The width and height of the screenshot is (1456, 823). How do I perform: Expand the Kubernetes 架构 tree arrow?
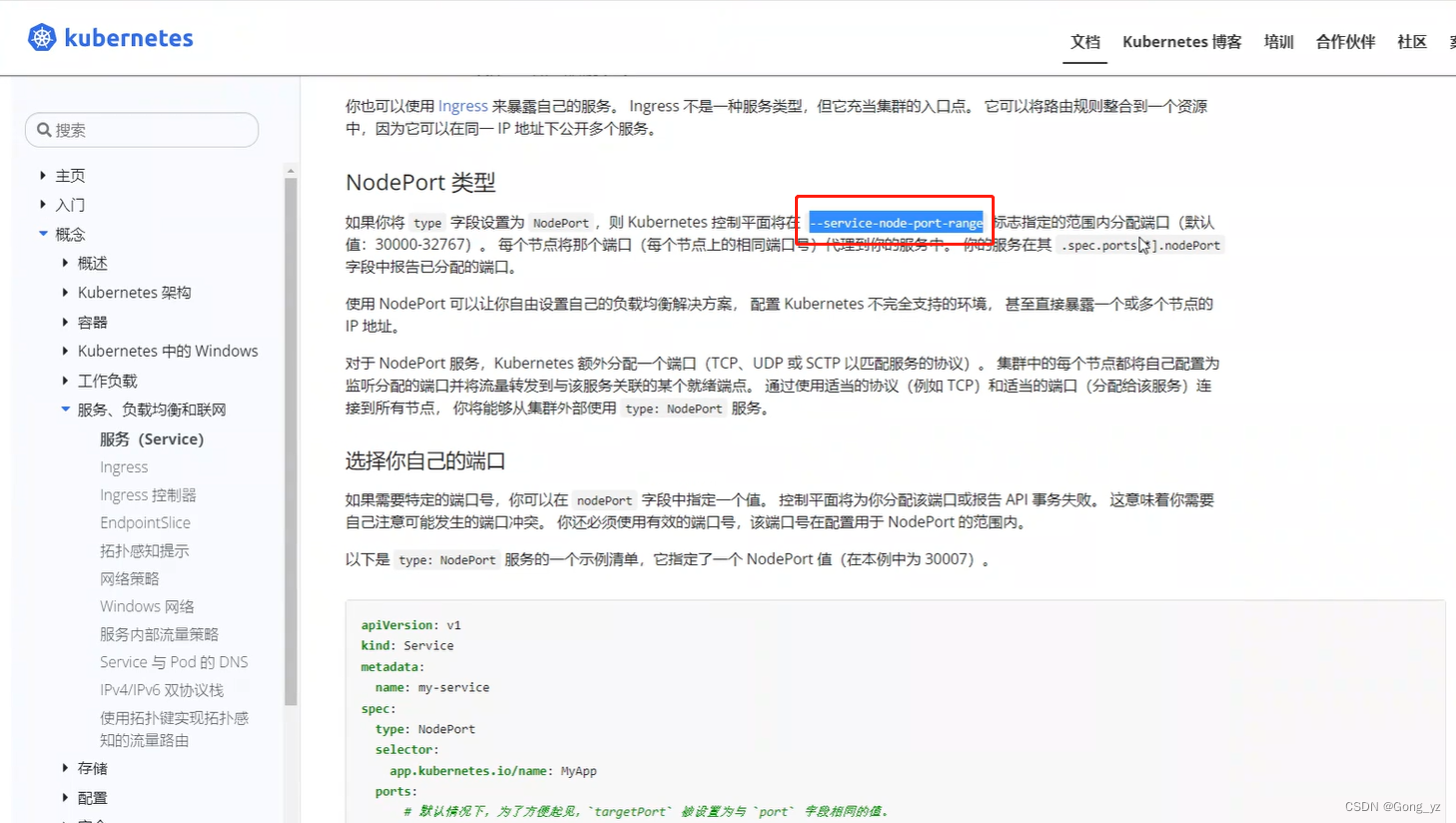point(65,292)
